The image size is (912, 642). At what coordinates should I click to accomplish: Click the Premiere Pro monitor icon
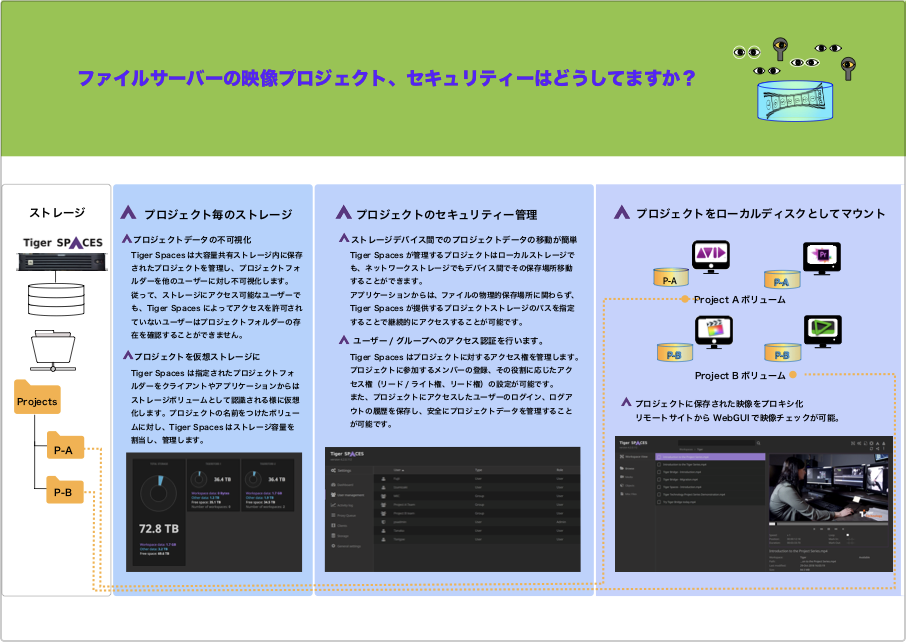coord(822,258)
